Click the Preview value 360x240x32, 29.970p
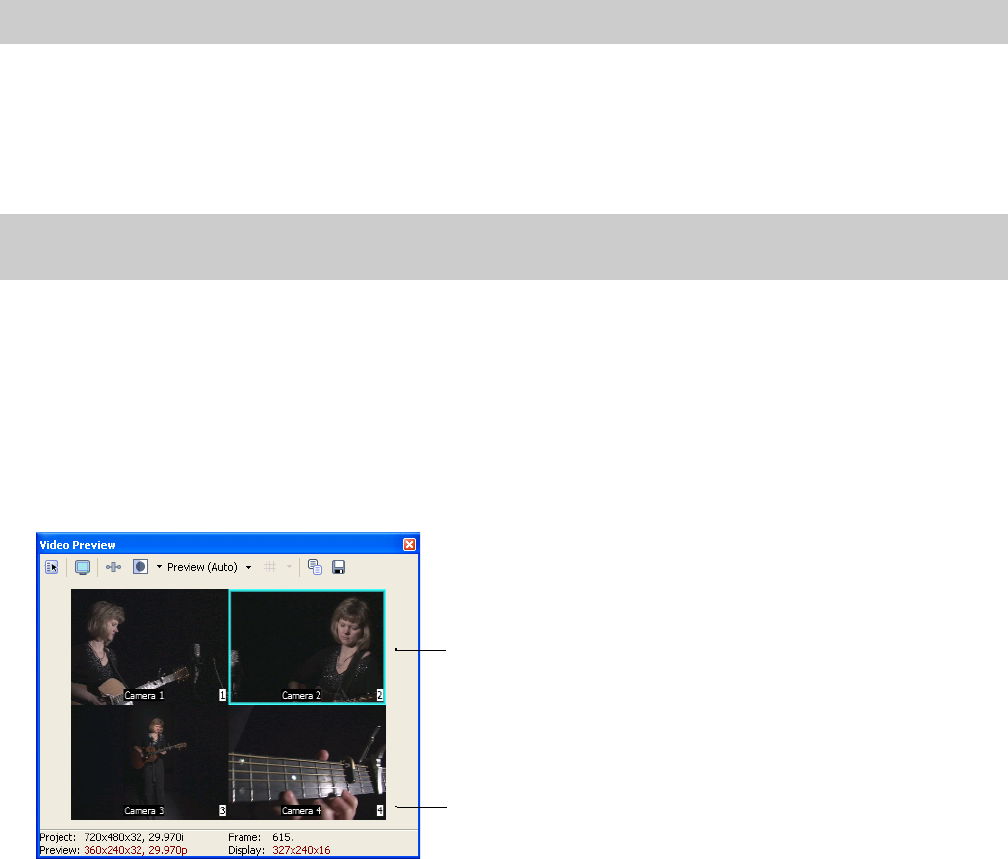Viewport: 1008px width, 859px height. [136, 850]
